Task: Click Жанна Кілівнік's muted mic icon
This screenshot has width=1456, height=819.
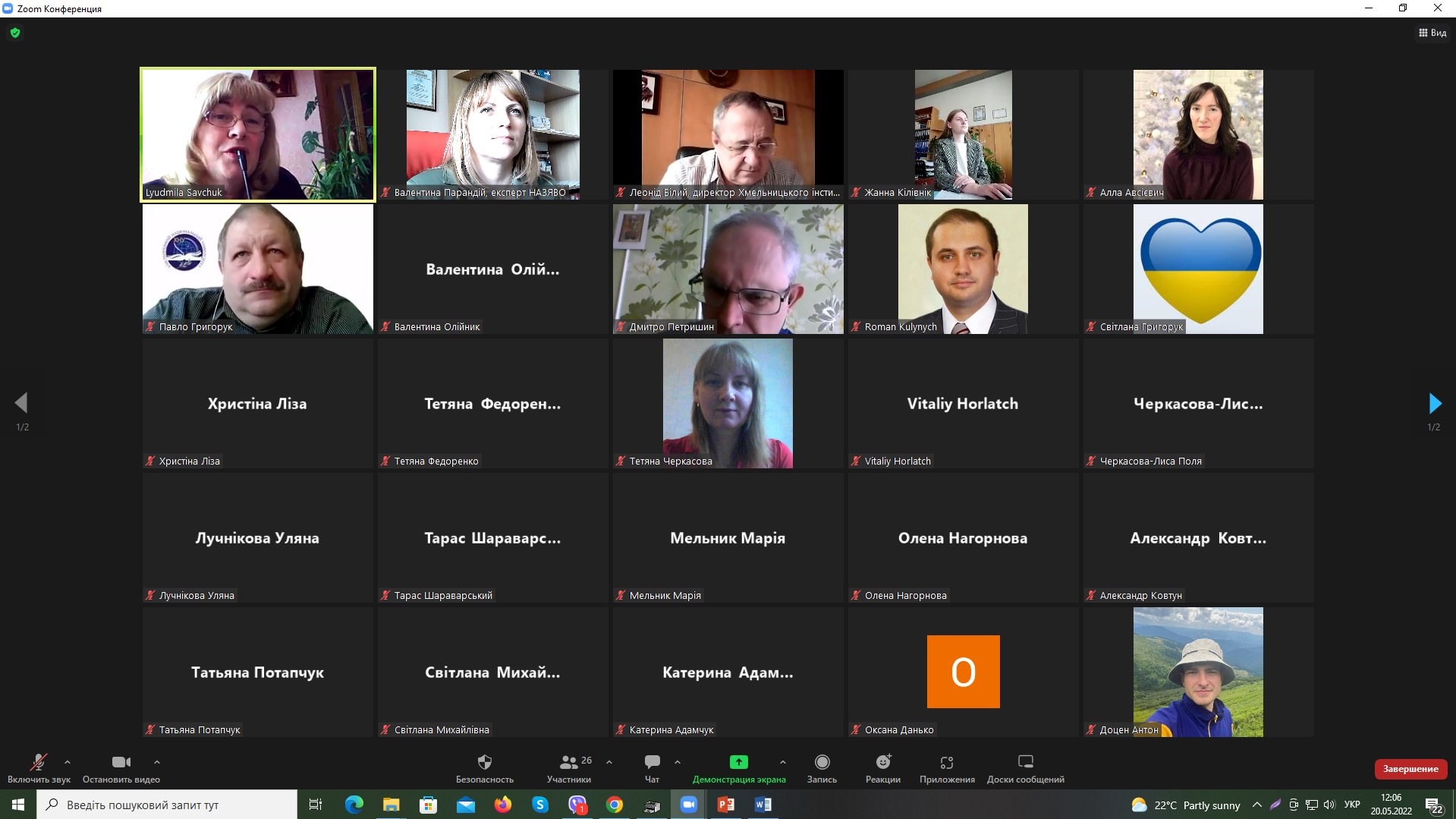Action: point(857,193)
